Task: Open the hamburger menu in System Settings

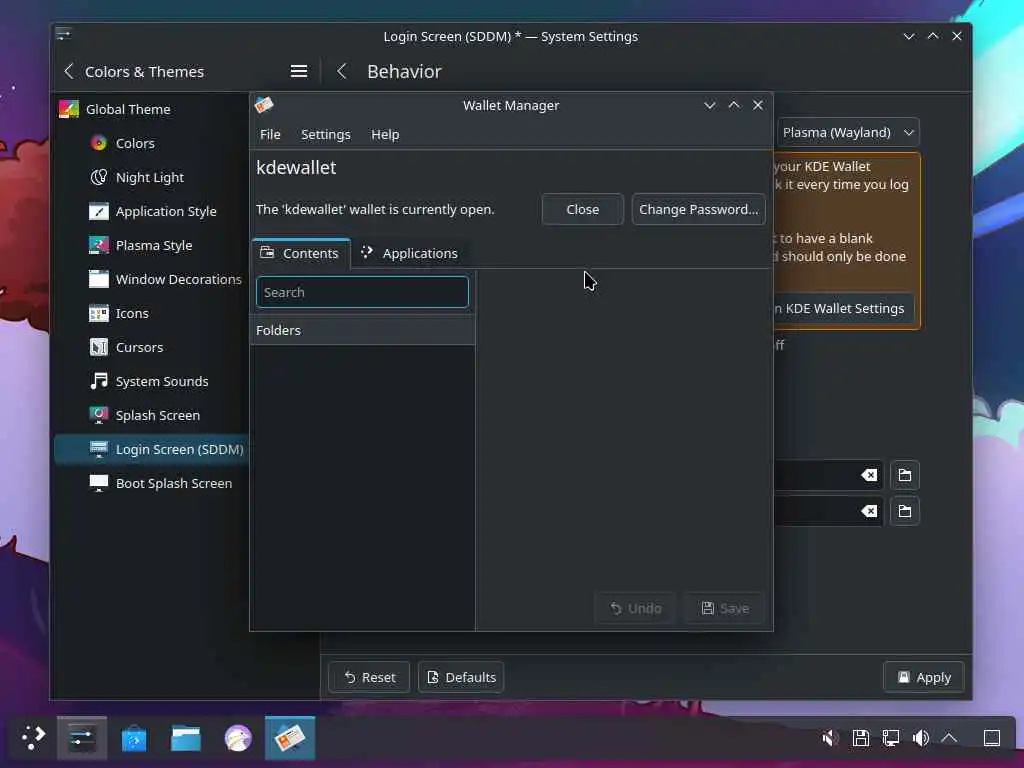Action: point(298,71)
